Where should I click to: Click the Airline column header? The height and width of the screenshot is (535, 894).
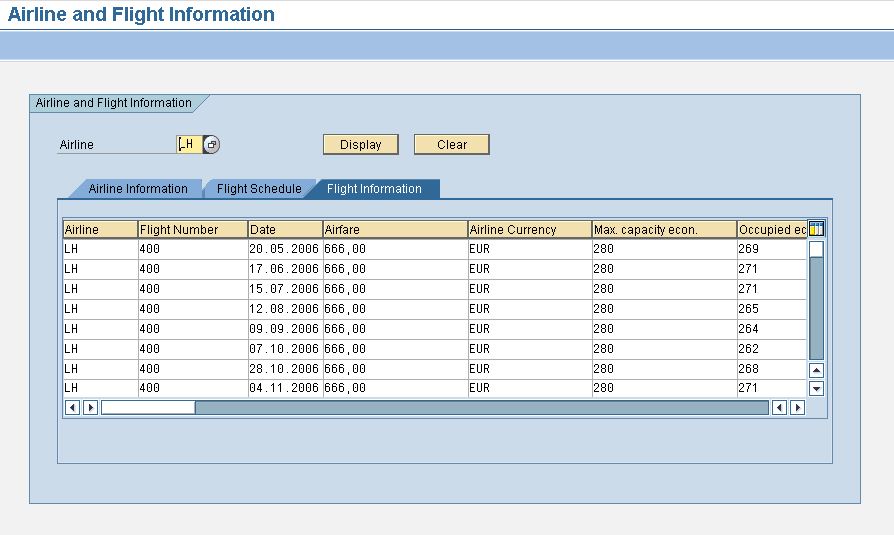[100, 229]
